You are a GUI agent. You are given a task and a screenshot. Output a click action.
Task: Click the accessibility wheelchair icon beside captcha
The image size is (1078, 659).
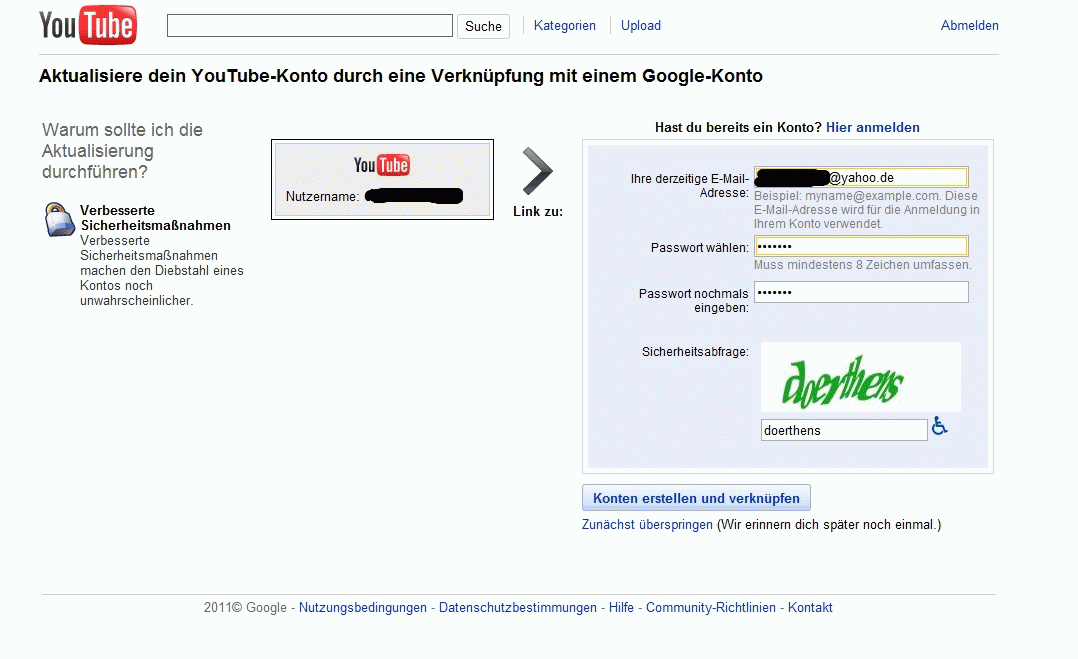coord(939,427)
